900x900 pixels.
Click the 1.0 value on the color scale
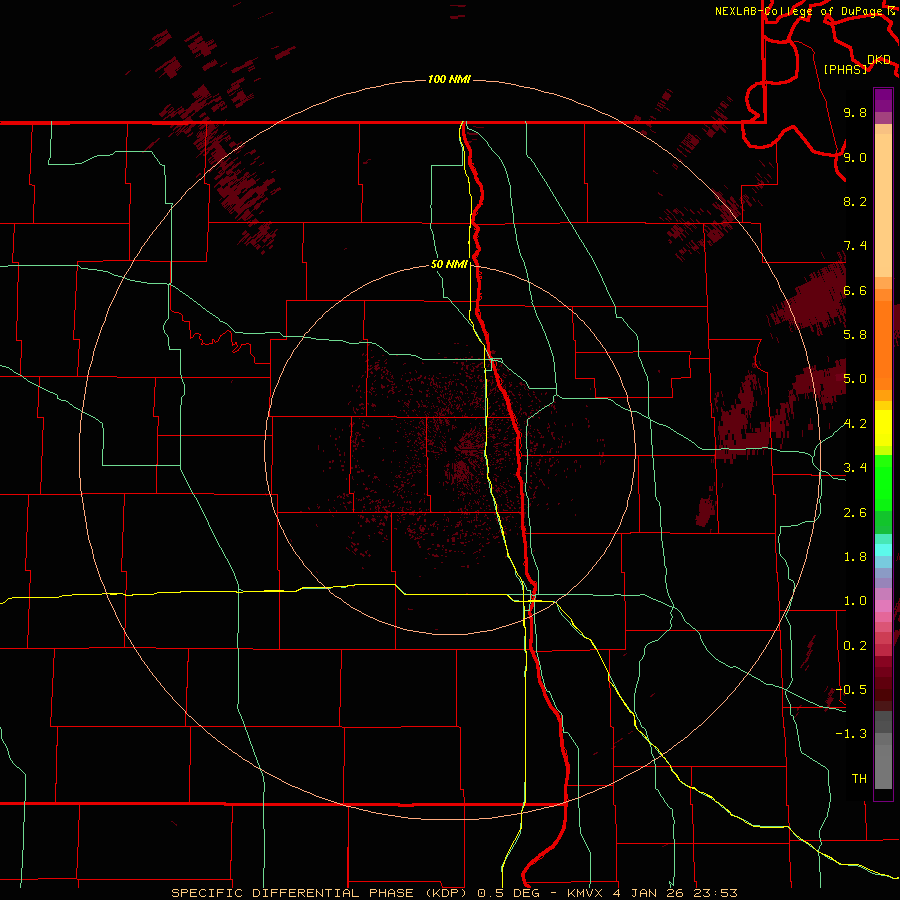coord(855,600)
